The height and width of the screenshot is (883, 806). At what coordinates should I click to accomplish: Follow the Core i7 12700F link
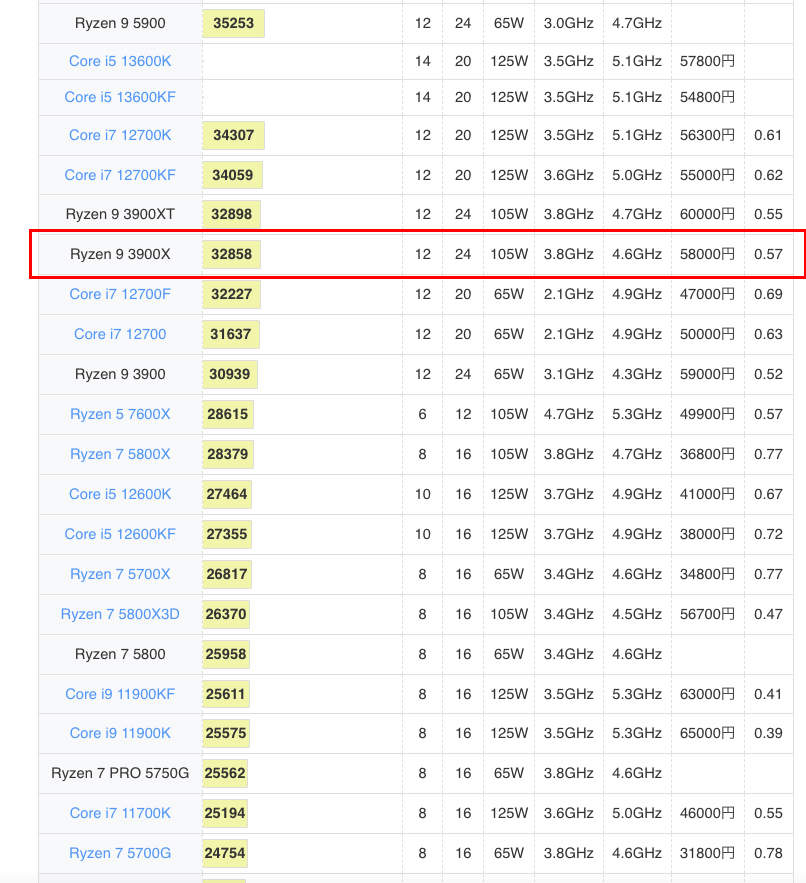(120, 294)
